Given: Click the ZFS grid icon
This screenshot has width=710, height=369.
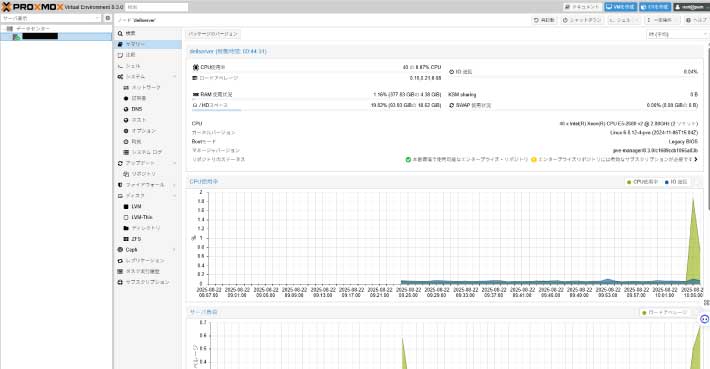Looking at the screenshot, I should [126, 239].
